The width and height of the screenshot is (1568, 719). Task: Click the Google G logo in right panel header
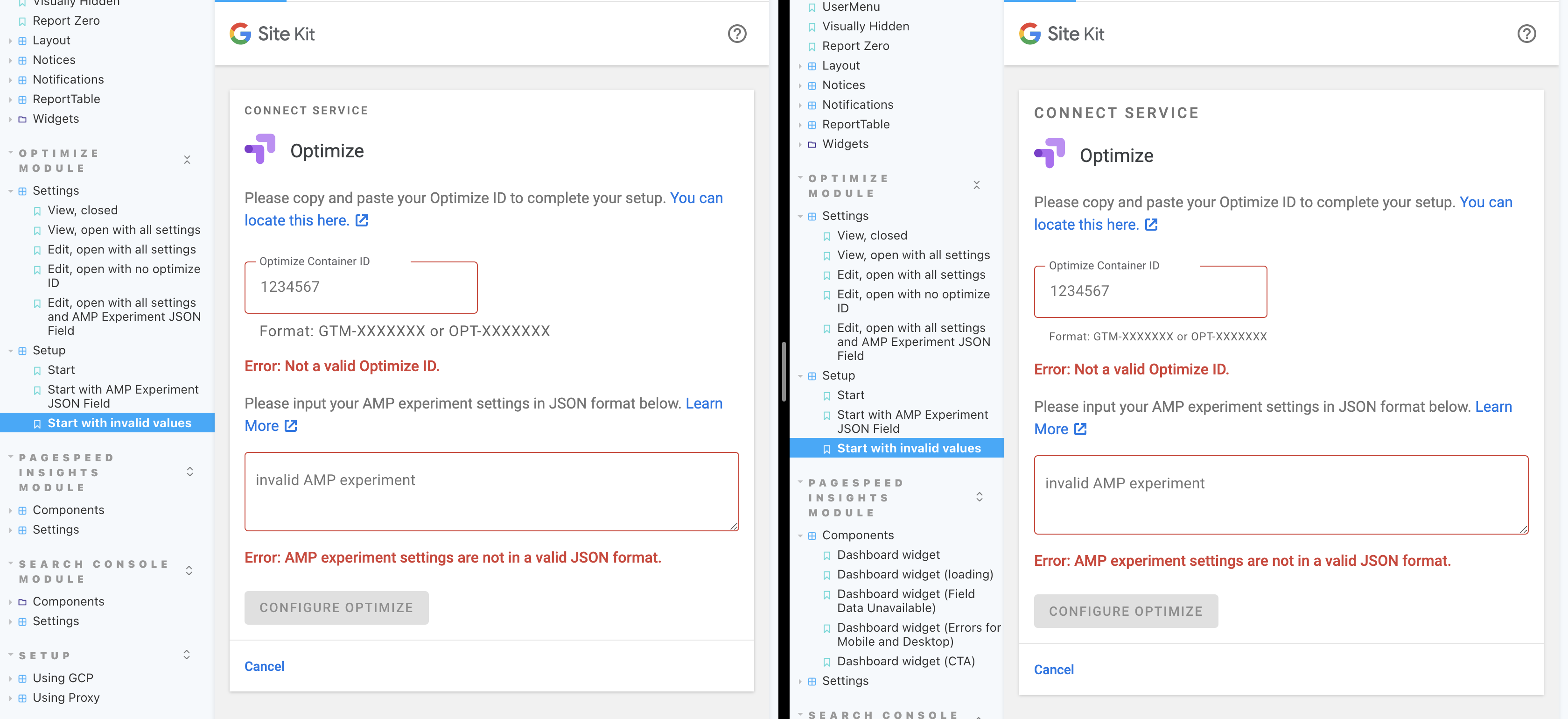(1030, 34)
